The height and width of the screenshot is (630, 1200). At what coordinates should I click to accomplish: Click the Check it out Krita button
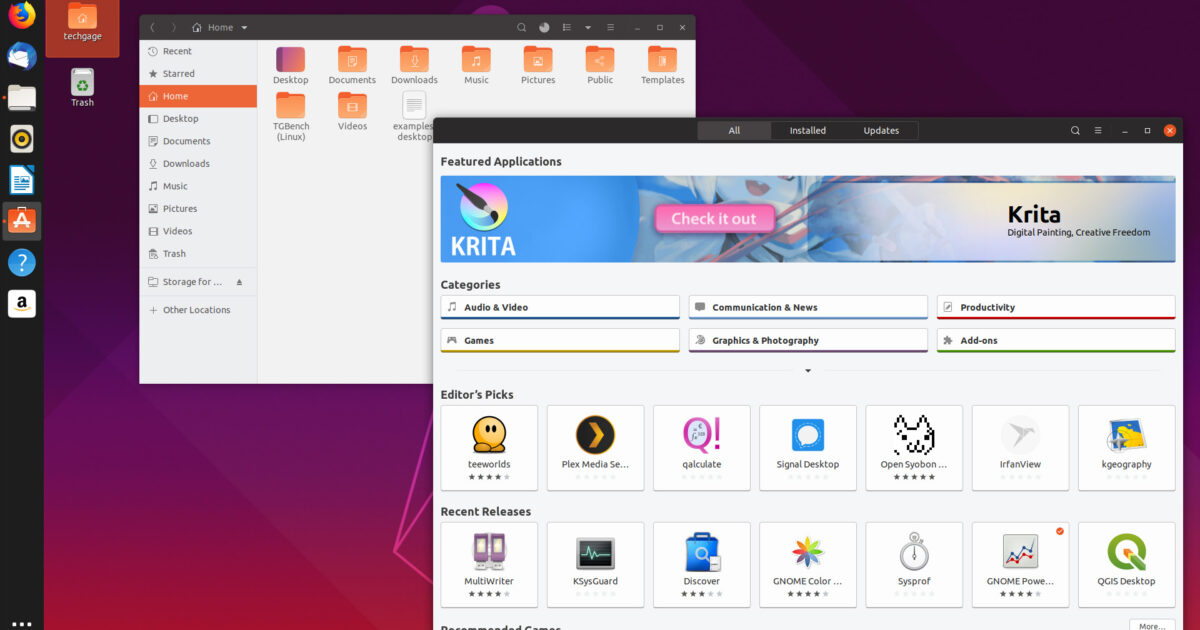(713, 218)
